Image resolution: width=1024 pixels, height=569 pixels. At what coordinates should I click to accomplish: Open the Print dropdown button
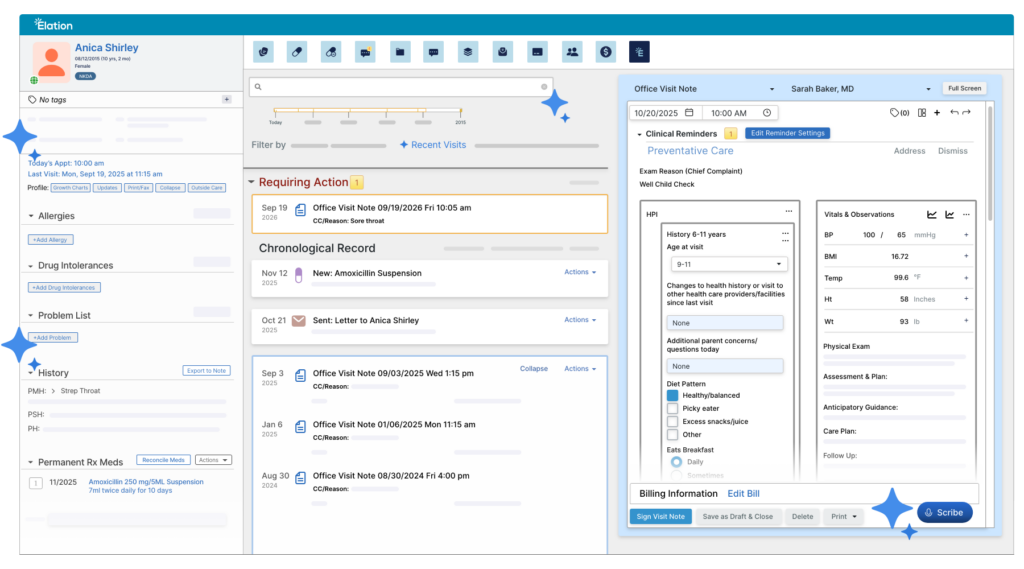844,516
